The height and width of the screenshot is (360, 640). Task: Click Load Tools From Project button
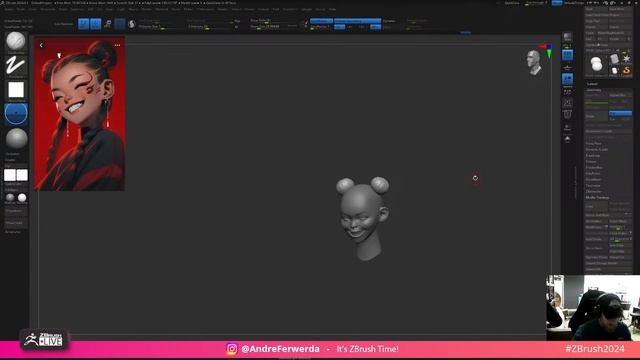coord(608,15)
